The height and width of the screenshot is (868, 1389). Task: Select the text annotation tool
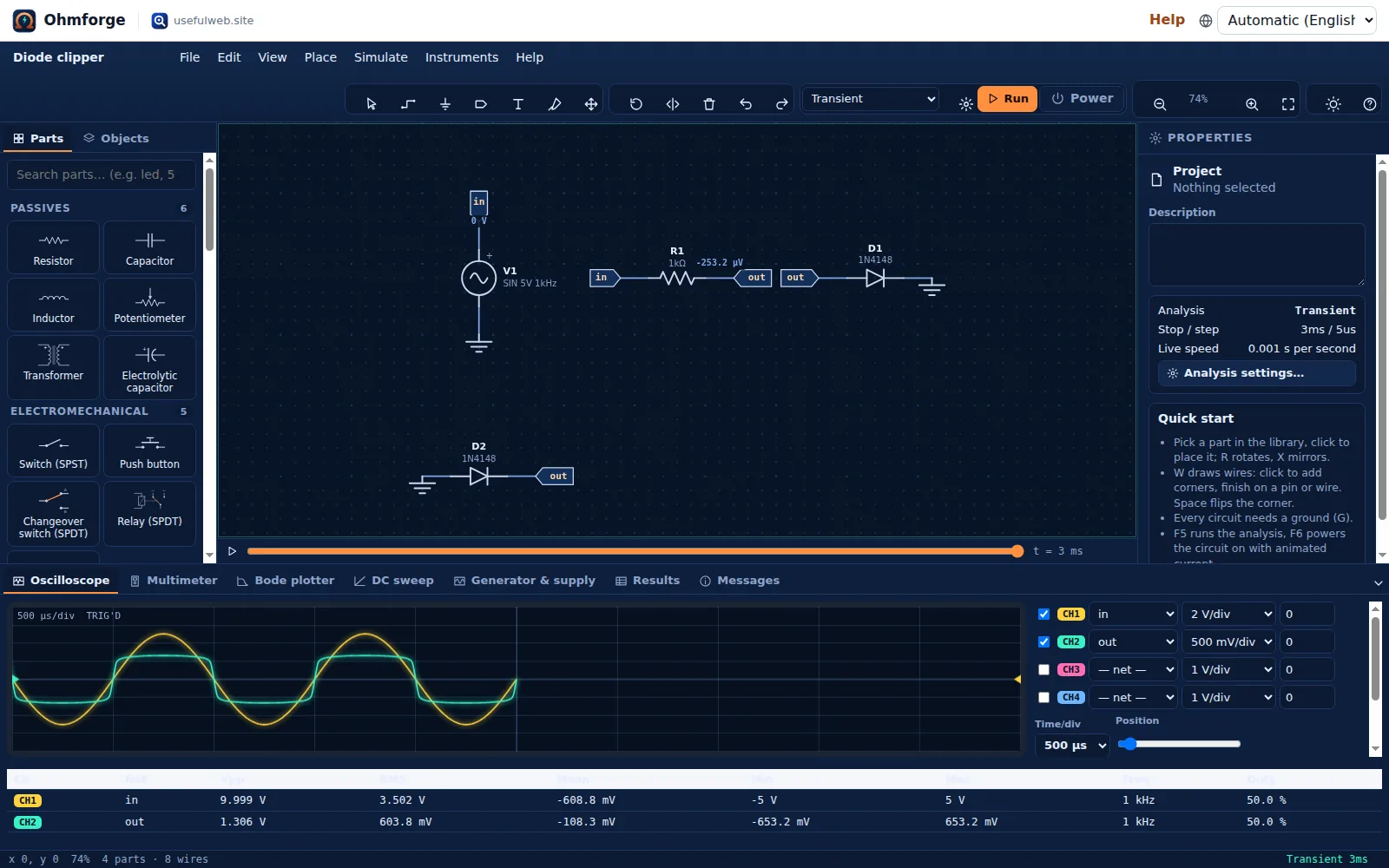pos(517,104)
